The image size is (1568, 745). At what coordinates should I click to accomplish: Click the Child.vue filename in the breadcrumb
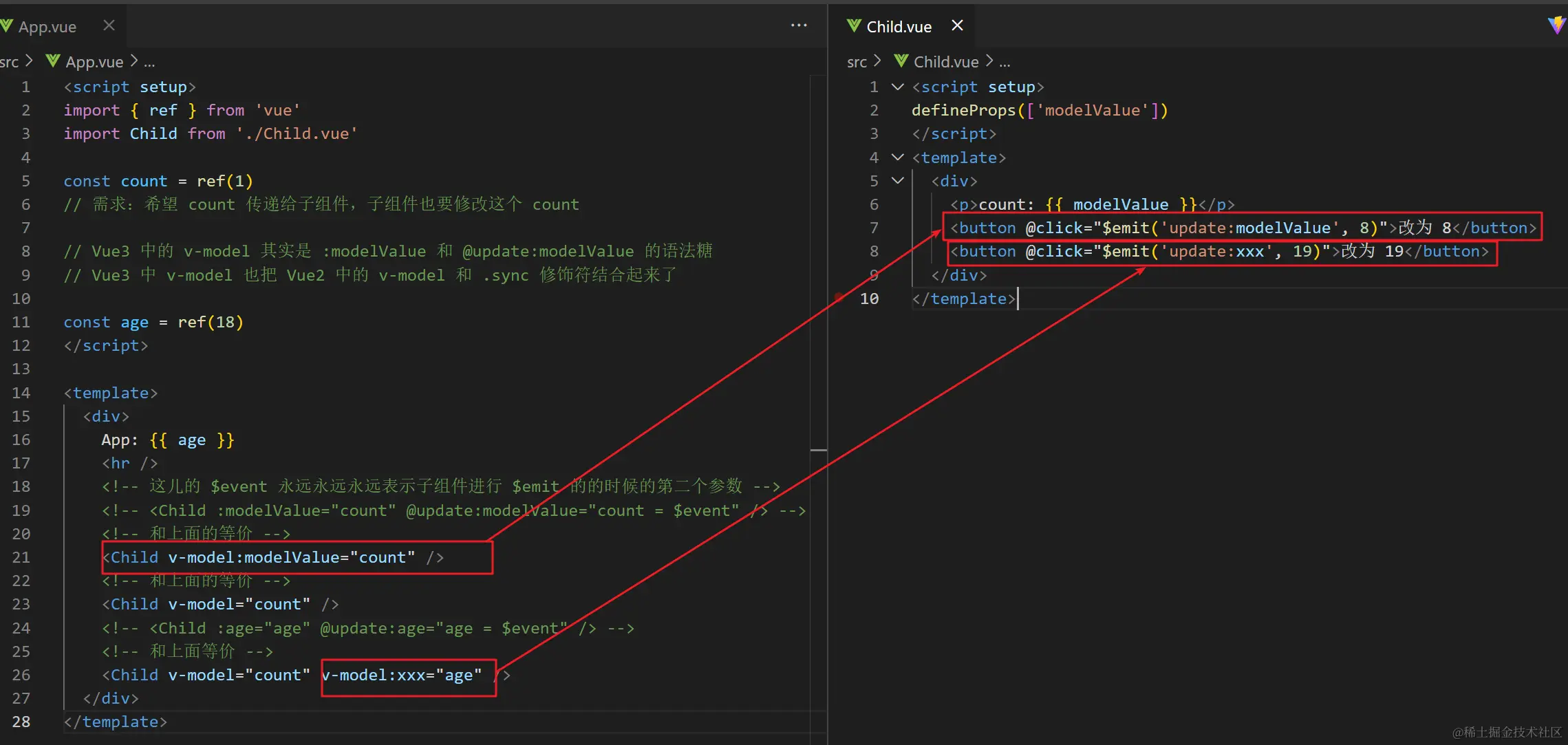click(945, 62)
